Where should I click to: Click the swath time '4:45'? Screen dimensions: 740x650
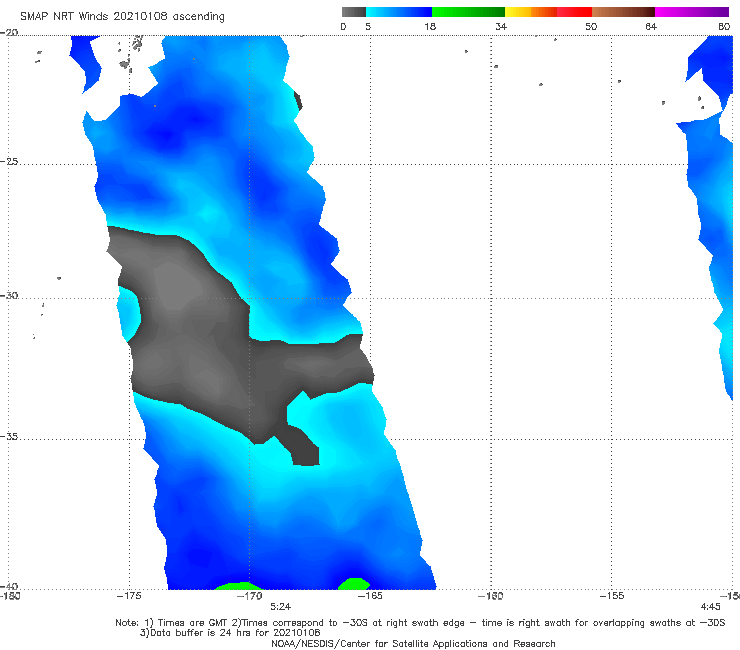[x=710, y=607]
